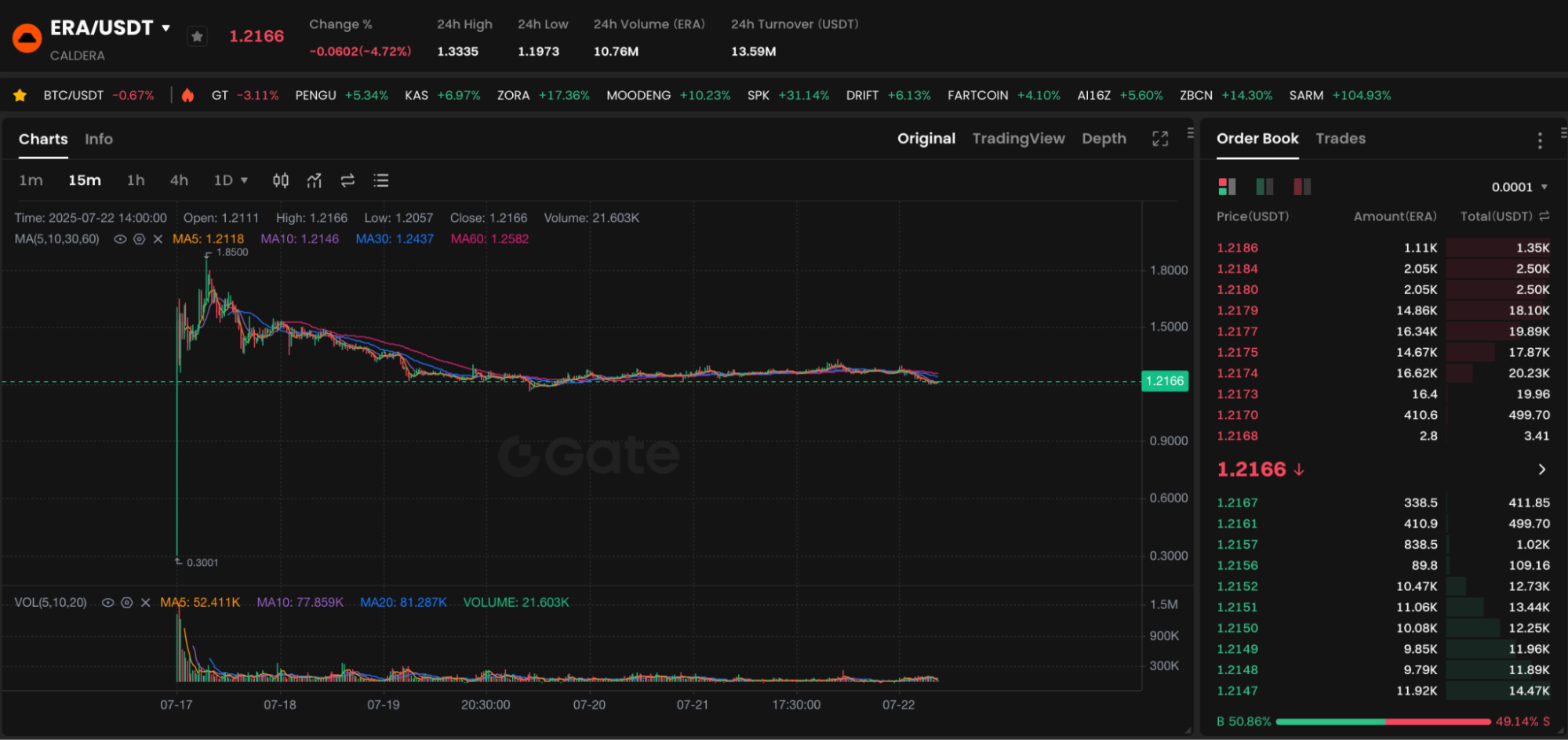The image size is (1568, 740).
Task: Click the compare/switch arrows chart icon
Action: pos(347,180)
